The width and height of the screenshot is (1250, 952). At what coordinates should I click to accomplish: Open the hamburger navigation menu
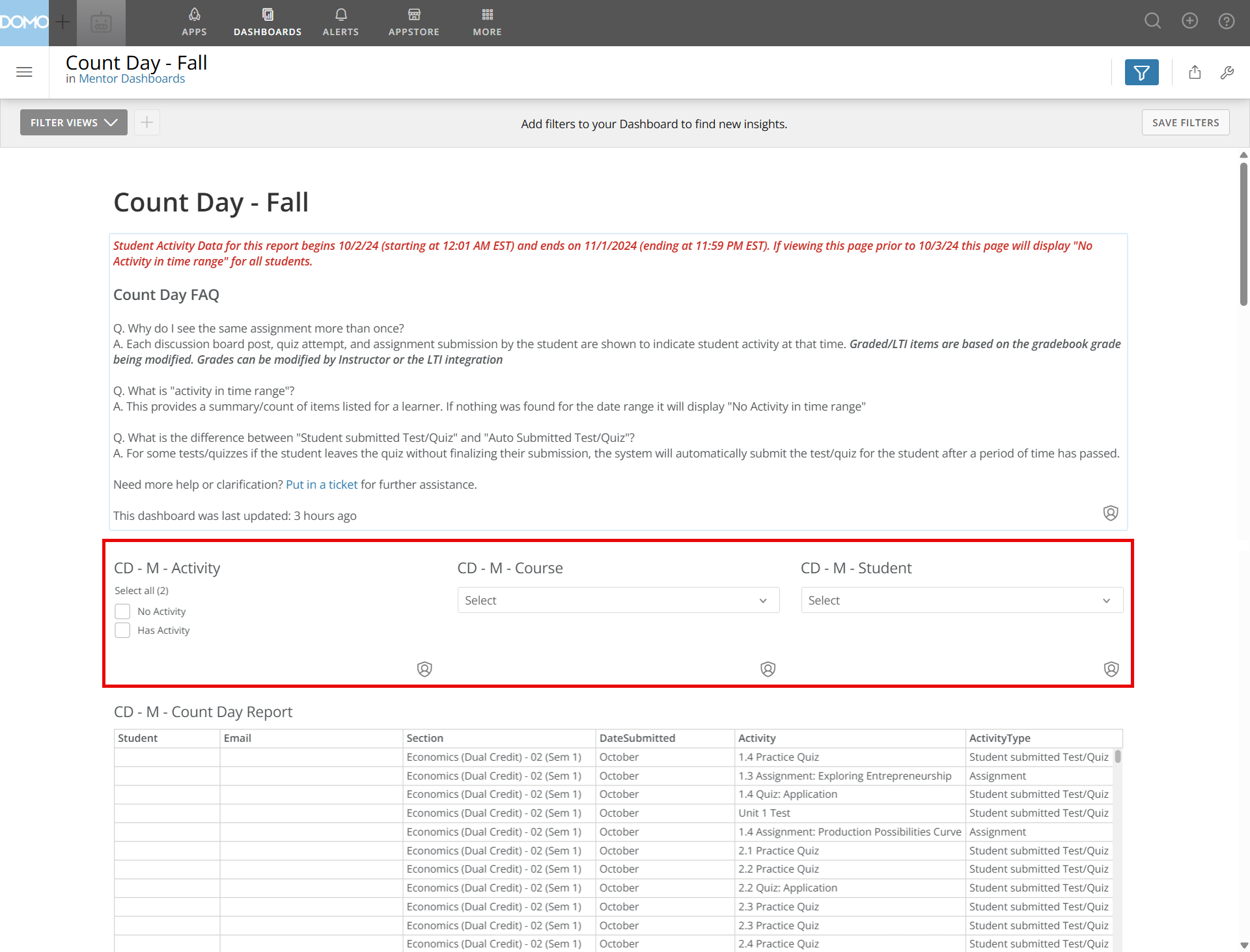point(24,72)
